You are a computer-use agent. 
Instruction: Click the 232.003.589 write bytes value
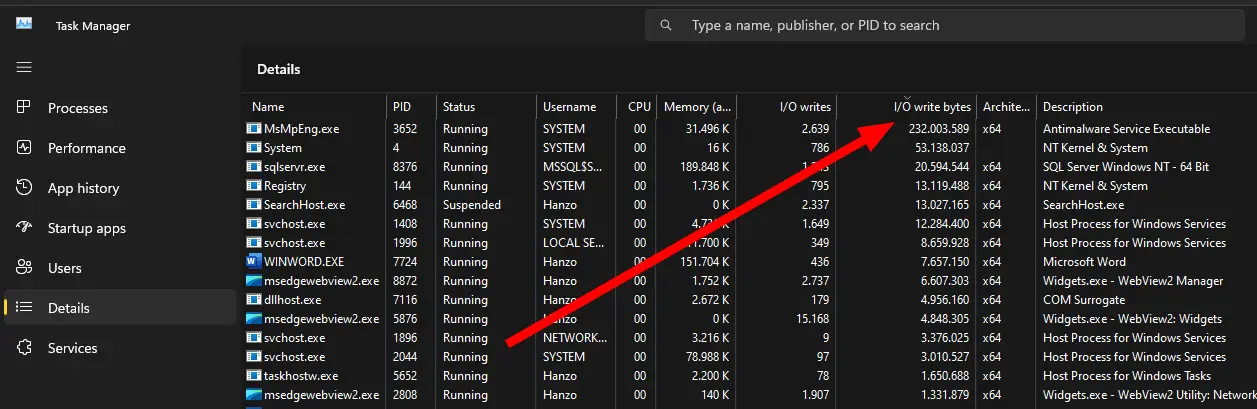point(940,129)
